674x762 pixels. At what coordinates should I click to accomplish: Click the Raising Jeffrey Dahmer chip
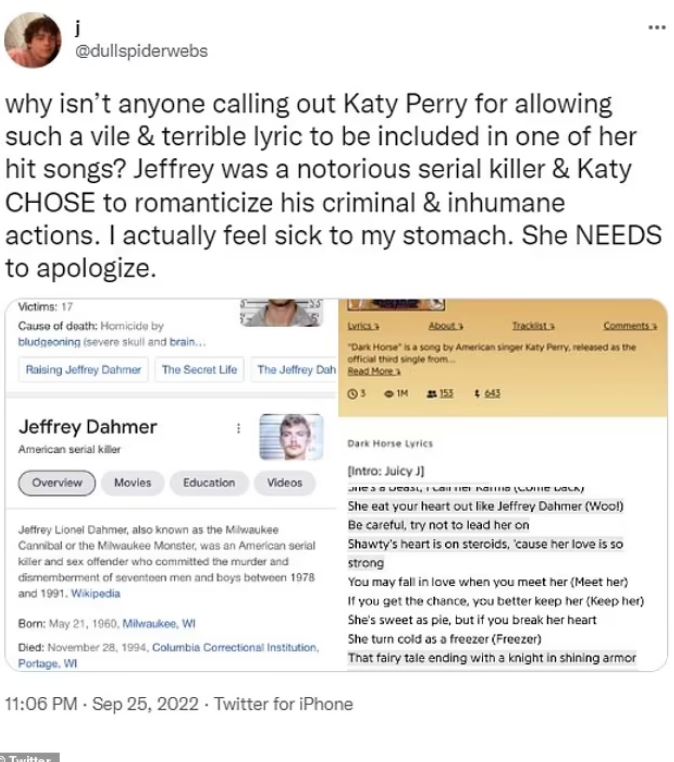coord(84,369)
